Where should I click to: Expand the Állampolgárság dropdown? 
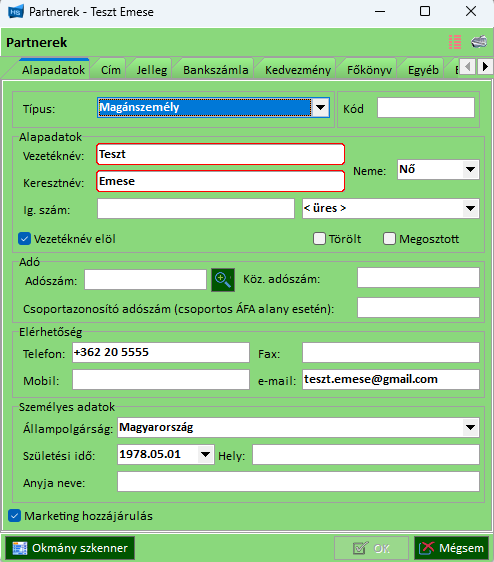click(470, 427)
